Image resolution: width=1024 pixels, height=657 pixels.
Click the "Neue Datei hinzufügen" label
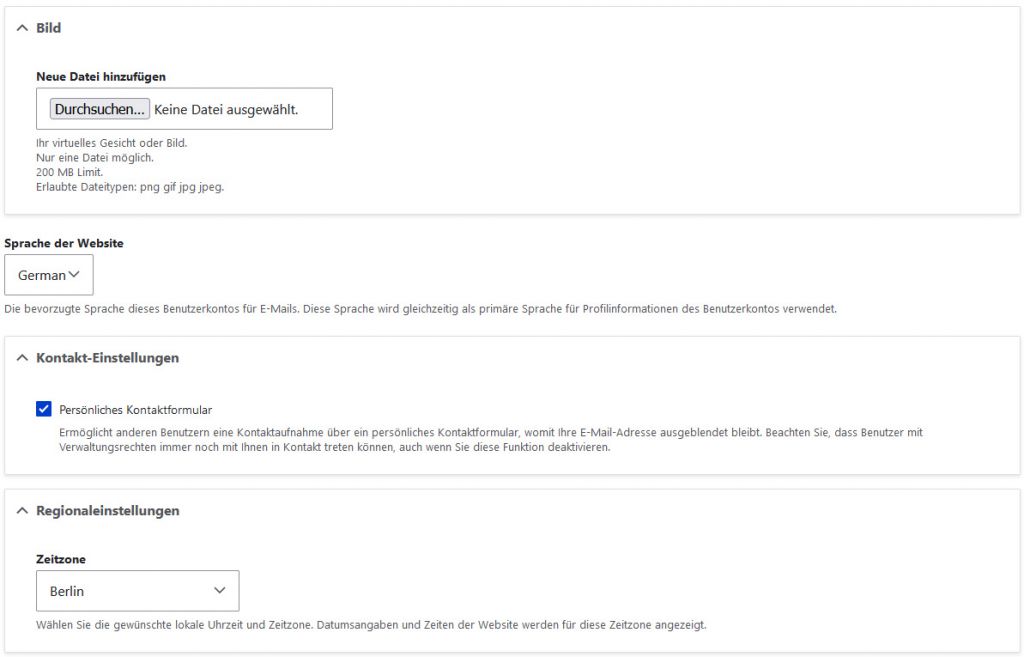point(101,76)
